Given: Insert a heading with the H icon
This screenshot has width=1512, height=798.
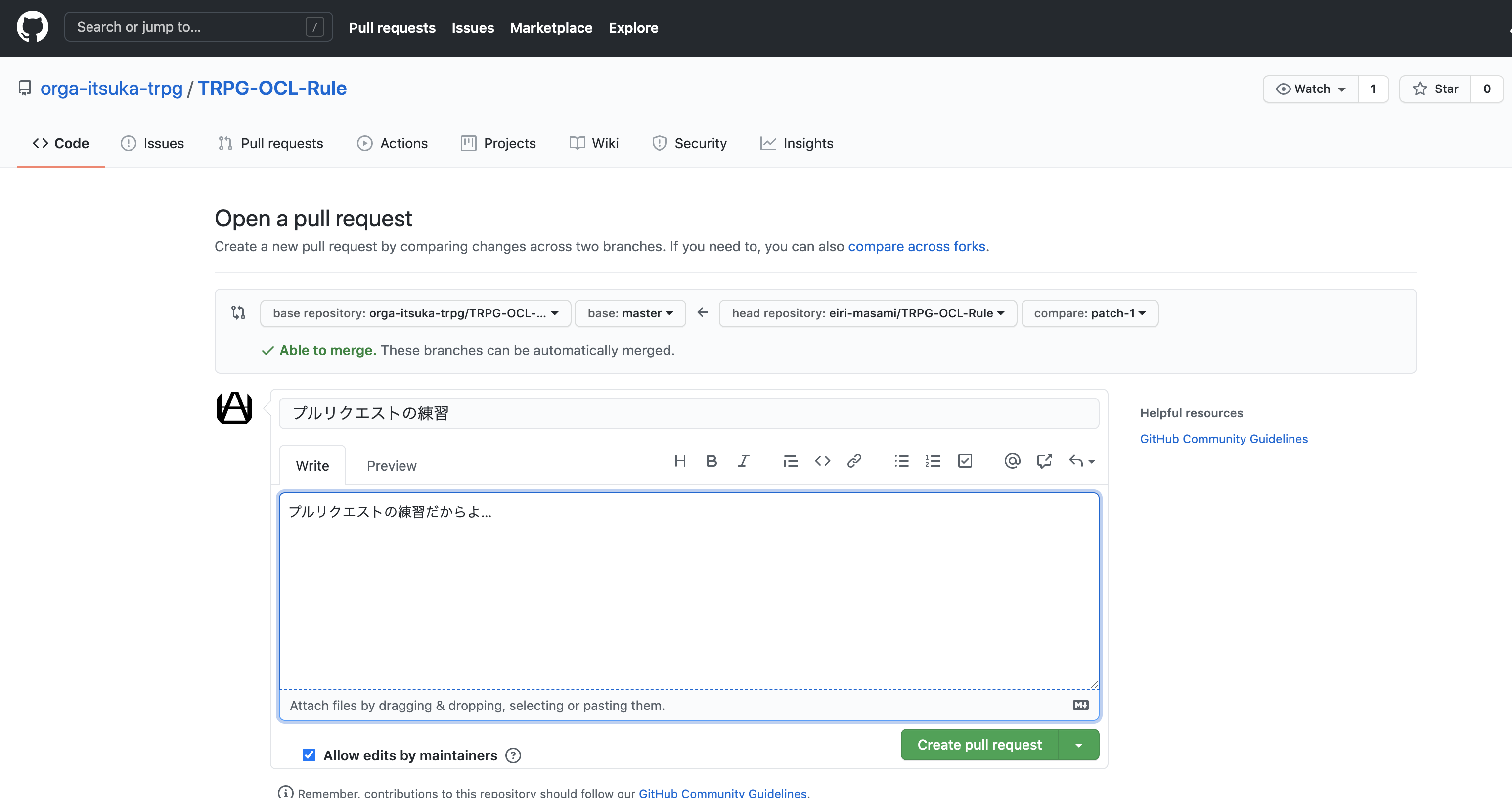Looking at the screenshot, I should click(x=680, y=461).
